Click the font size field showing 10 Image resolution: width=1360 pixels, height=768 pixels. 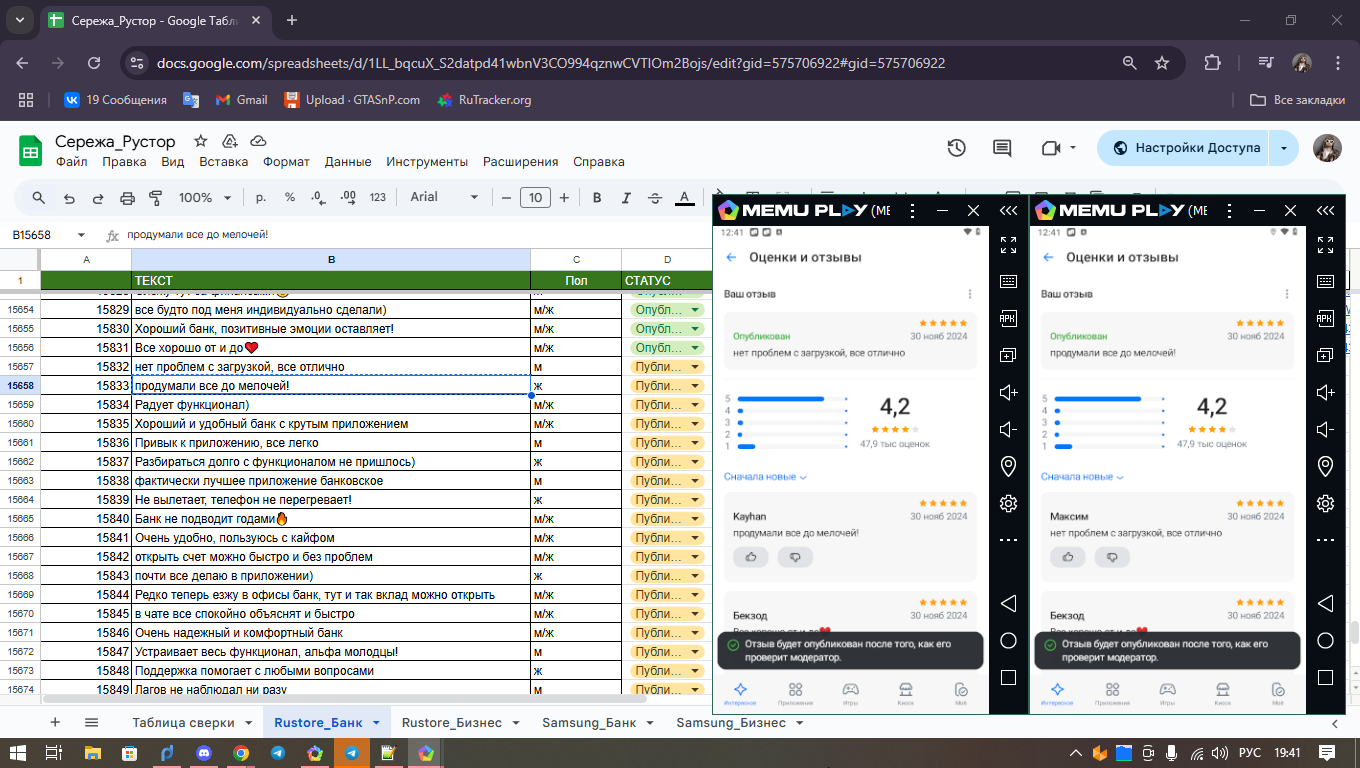pos(535,197)
